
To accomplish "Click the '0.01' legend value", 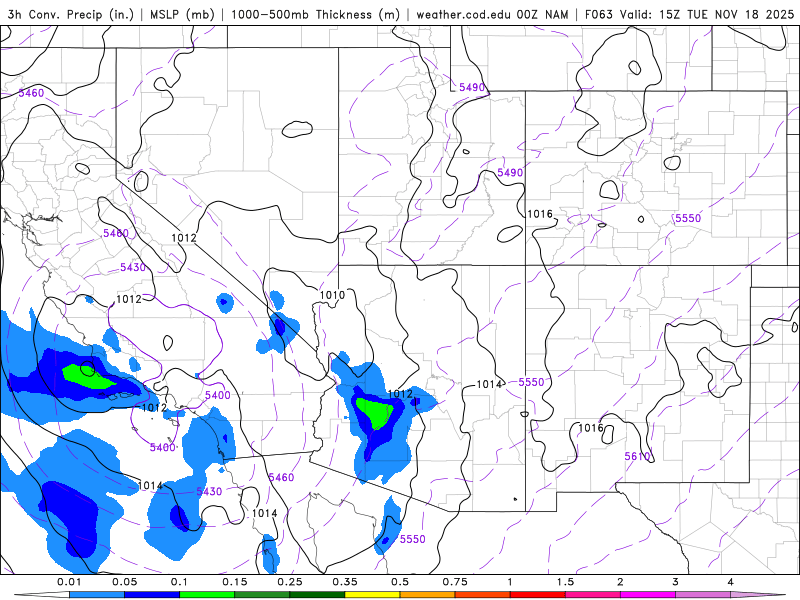I will point(69,582).
